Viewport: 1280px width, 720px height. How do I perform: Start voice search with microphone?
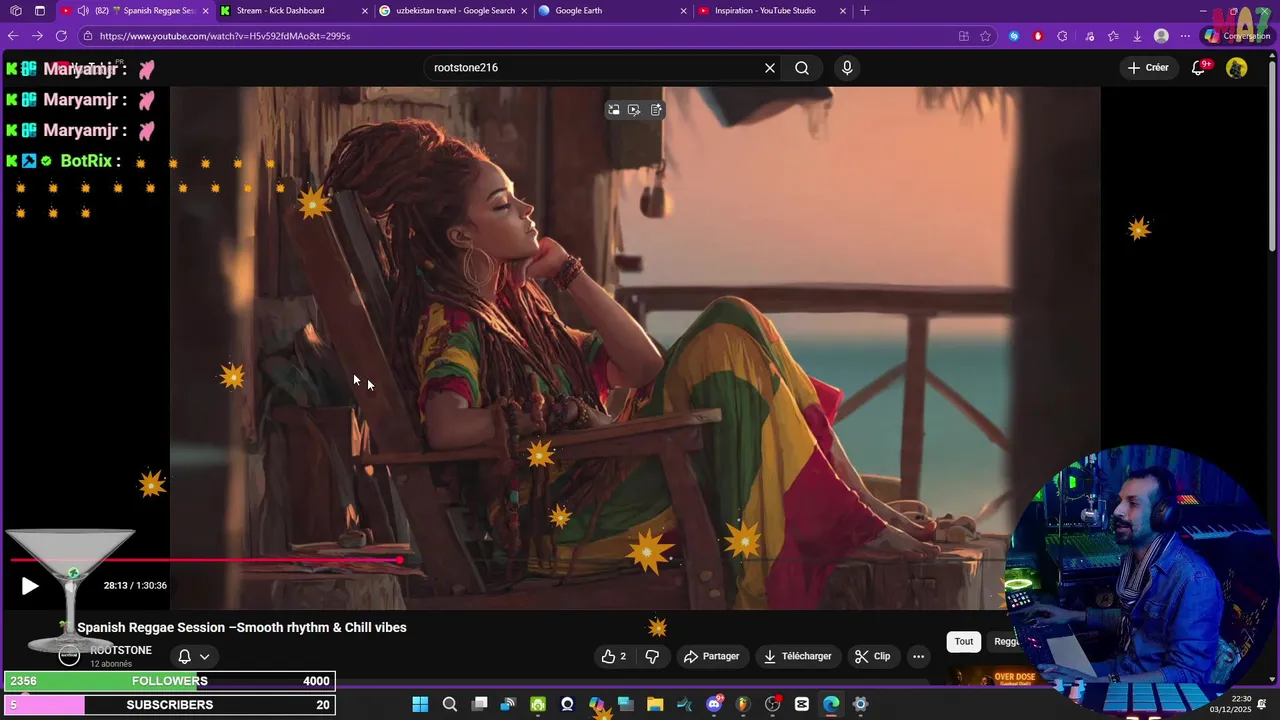847,68
